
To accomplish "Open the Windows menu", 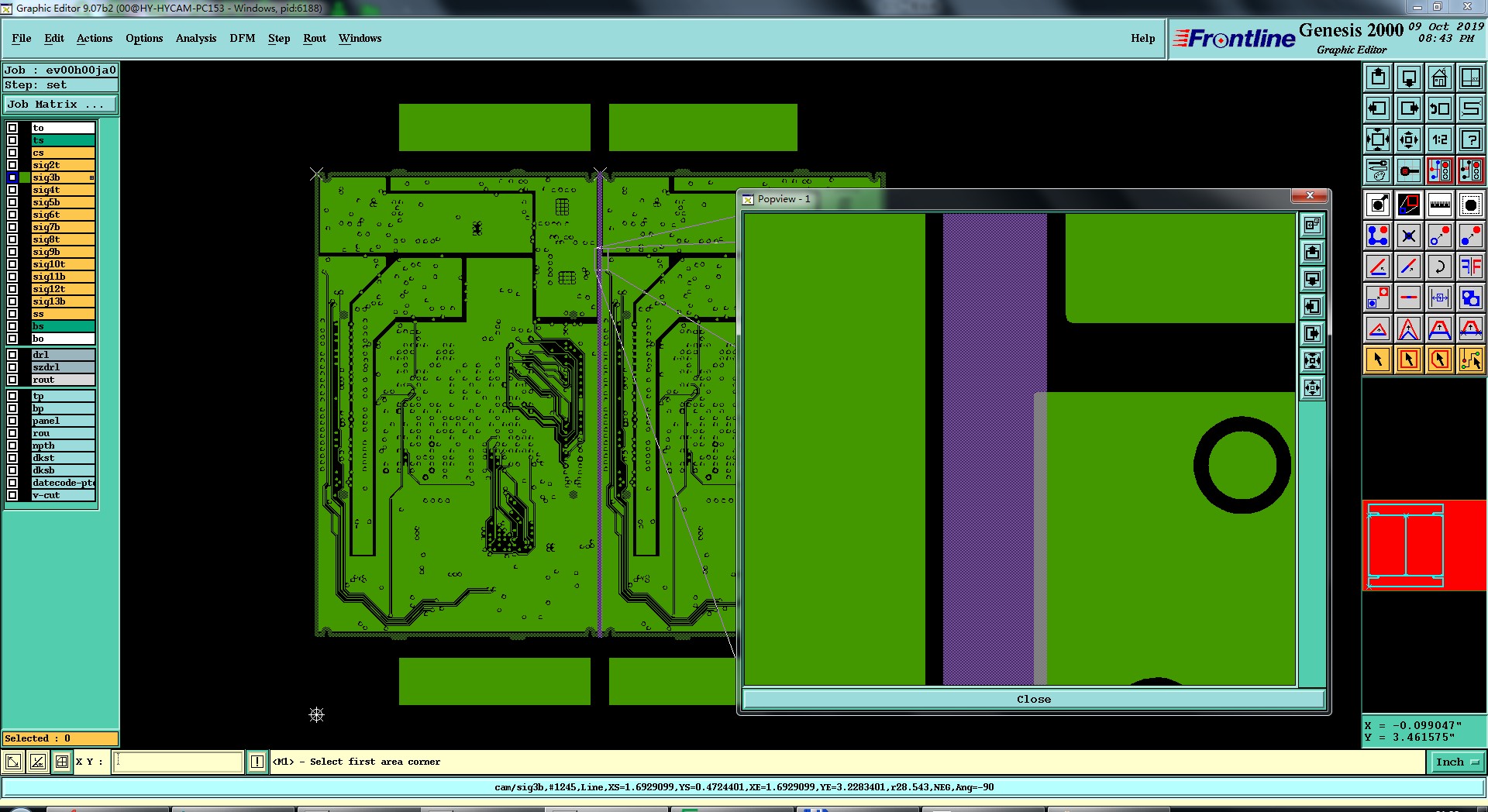I will click(360, 38).
